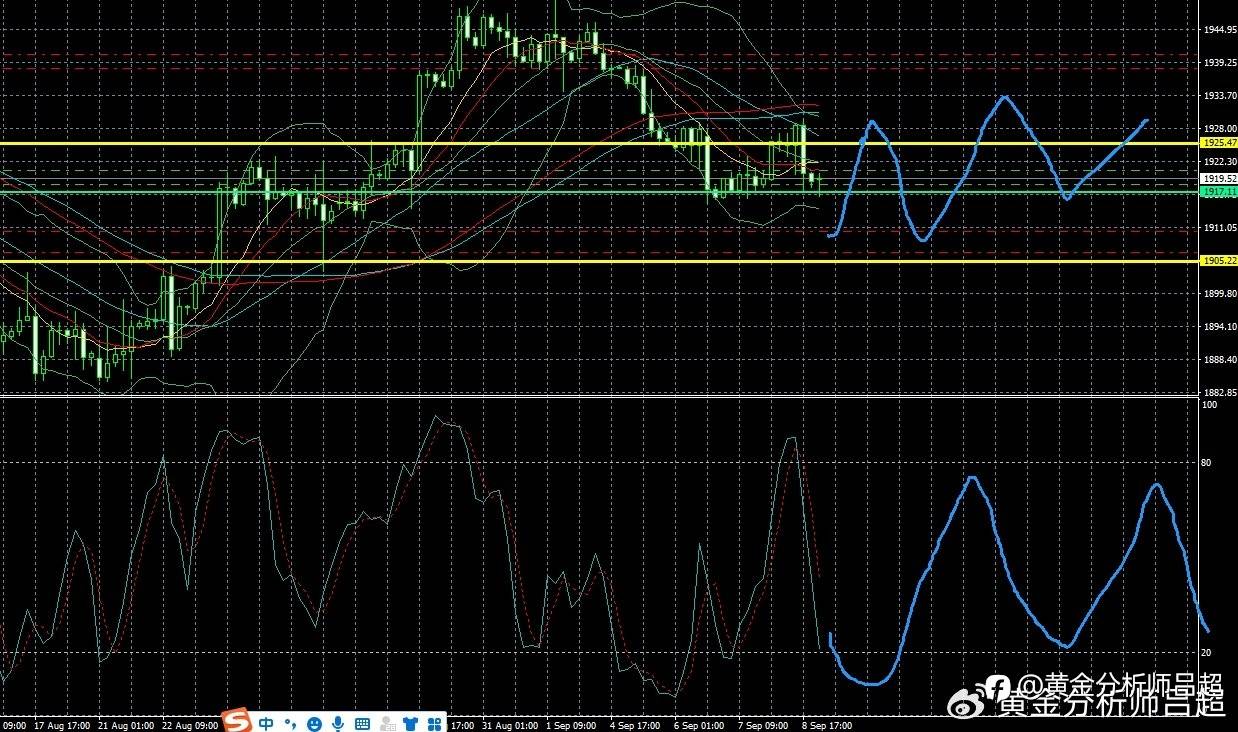Open the IME skin shirt icon
This screenshot has width=1238, height=732.
[x=410, y=723]
